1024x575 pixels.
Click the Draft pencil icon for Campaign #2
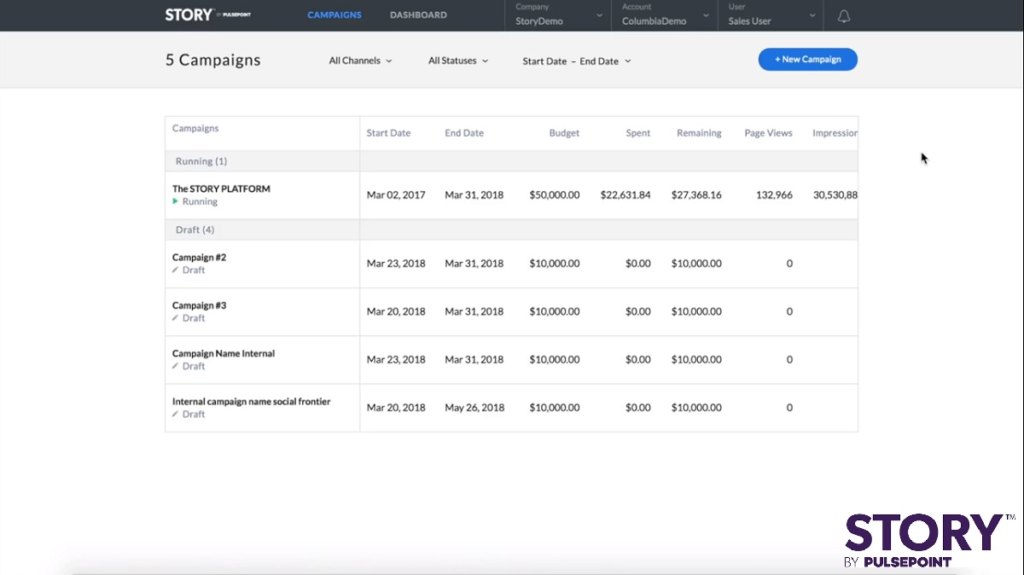click(175, 270)
